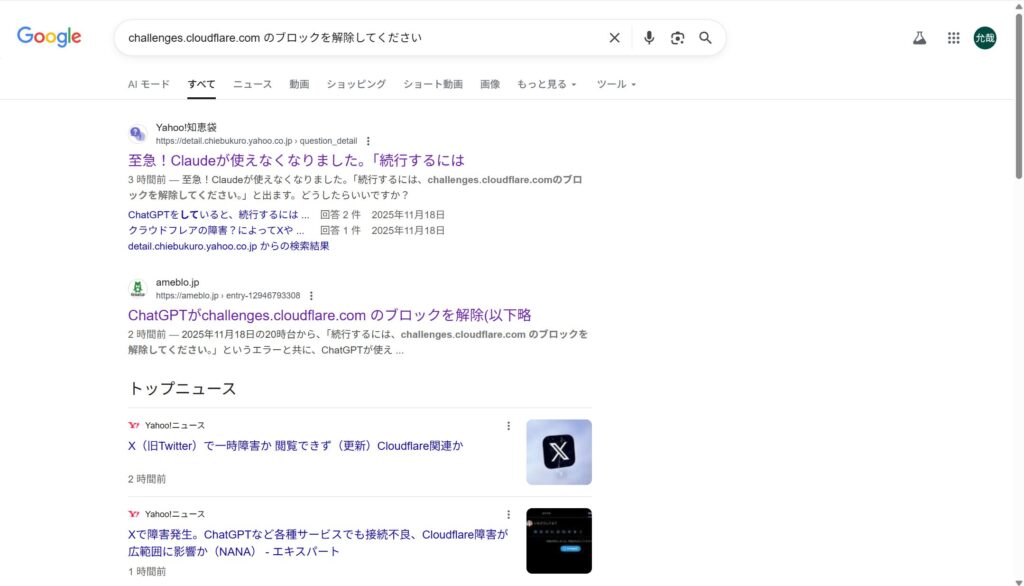This screenshot has height=586, width=1024.
Task: Switch to the AI モード tab
Action: tap(149, 84)
